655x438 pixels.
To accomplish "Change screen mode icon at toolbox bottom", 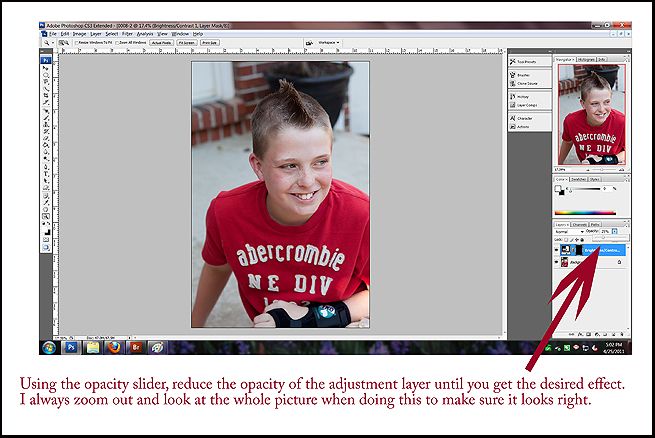I will pos(46,248).
